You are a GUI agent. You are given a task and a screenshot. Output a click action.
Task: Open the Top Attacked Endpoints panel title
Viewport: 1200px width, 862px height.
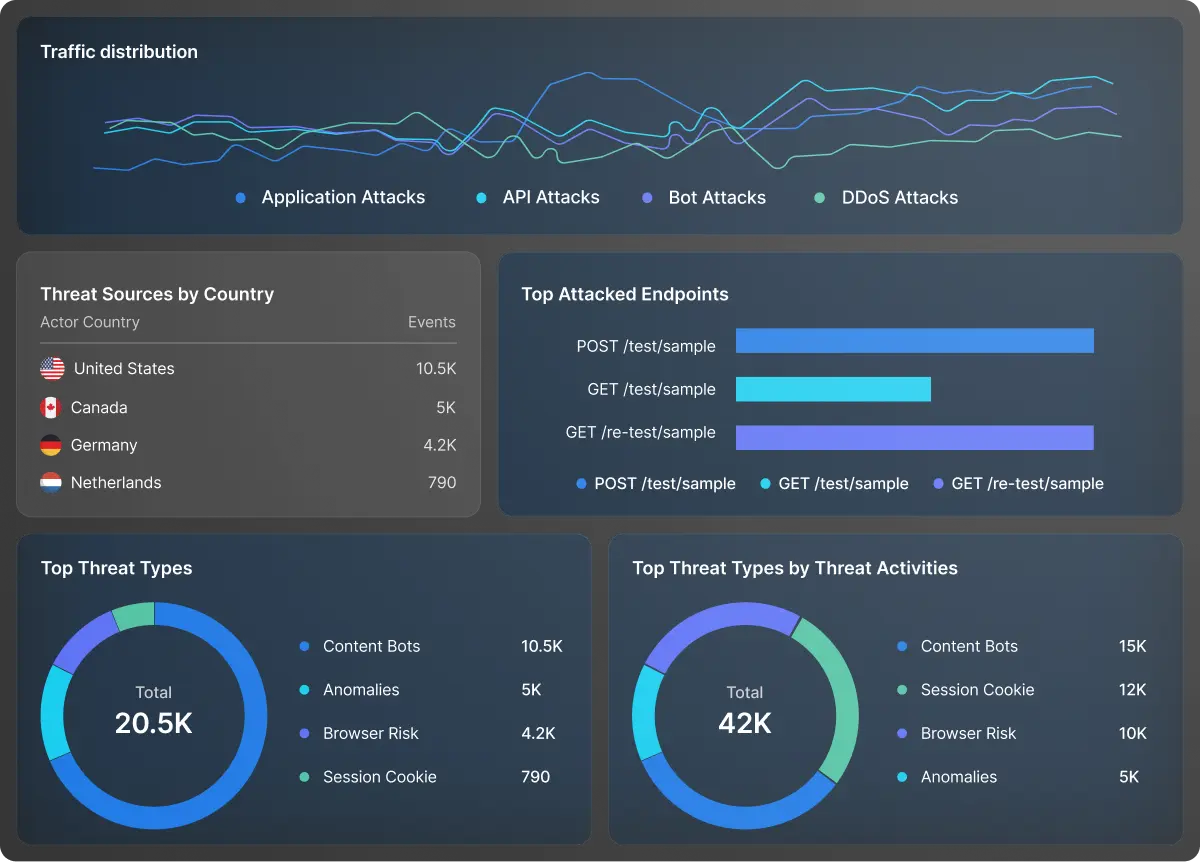625,294
